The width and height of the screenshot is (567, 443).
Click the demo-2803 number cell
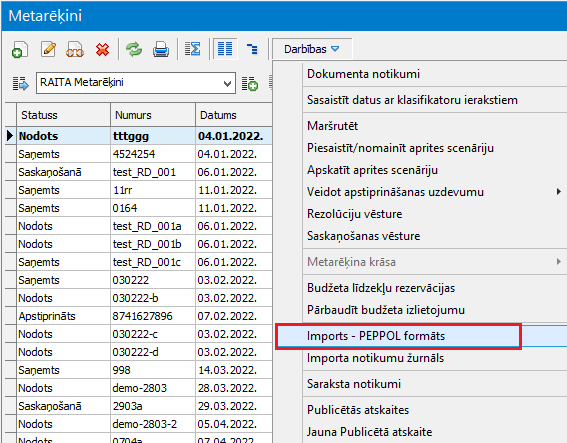click(x=153, y=388)
